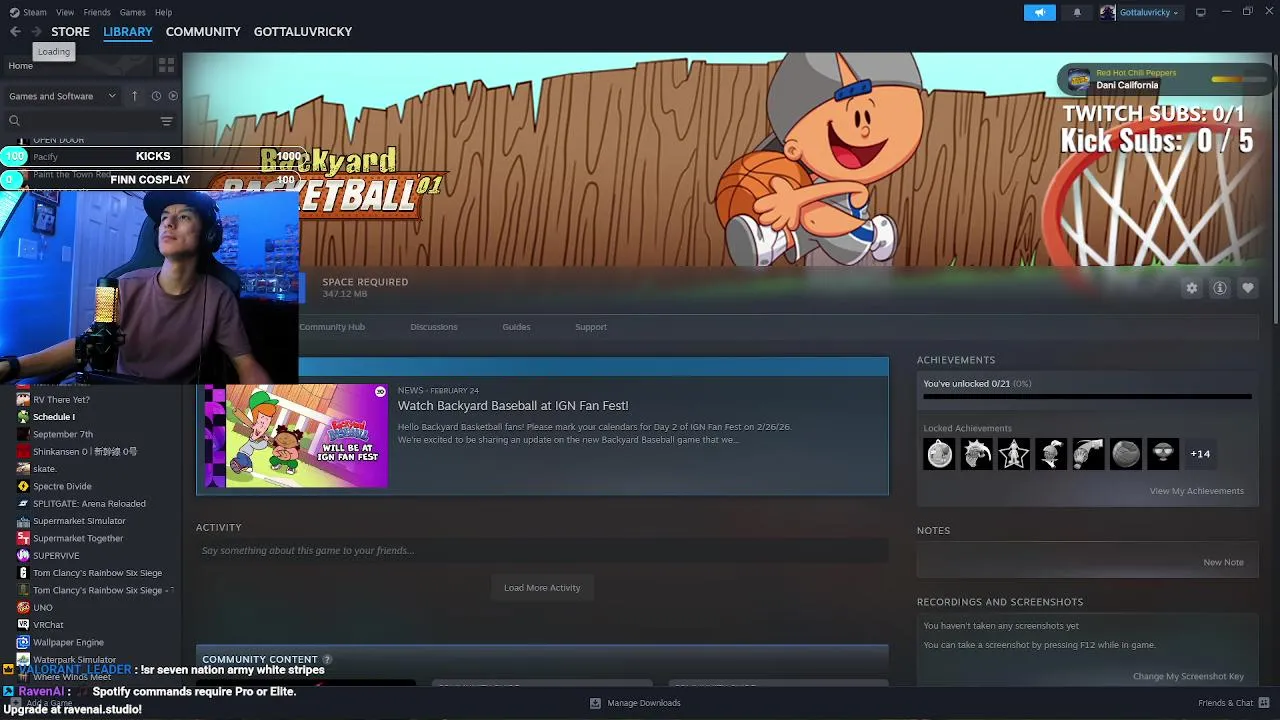Click the VRChat game icon
The image size is (1280, 720).
[x=23, y=625]
